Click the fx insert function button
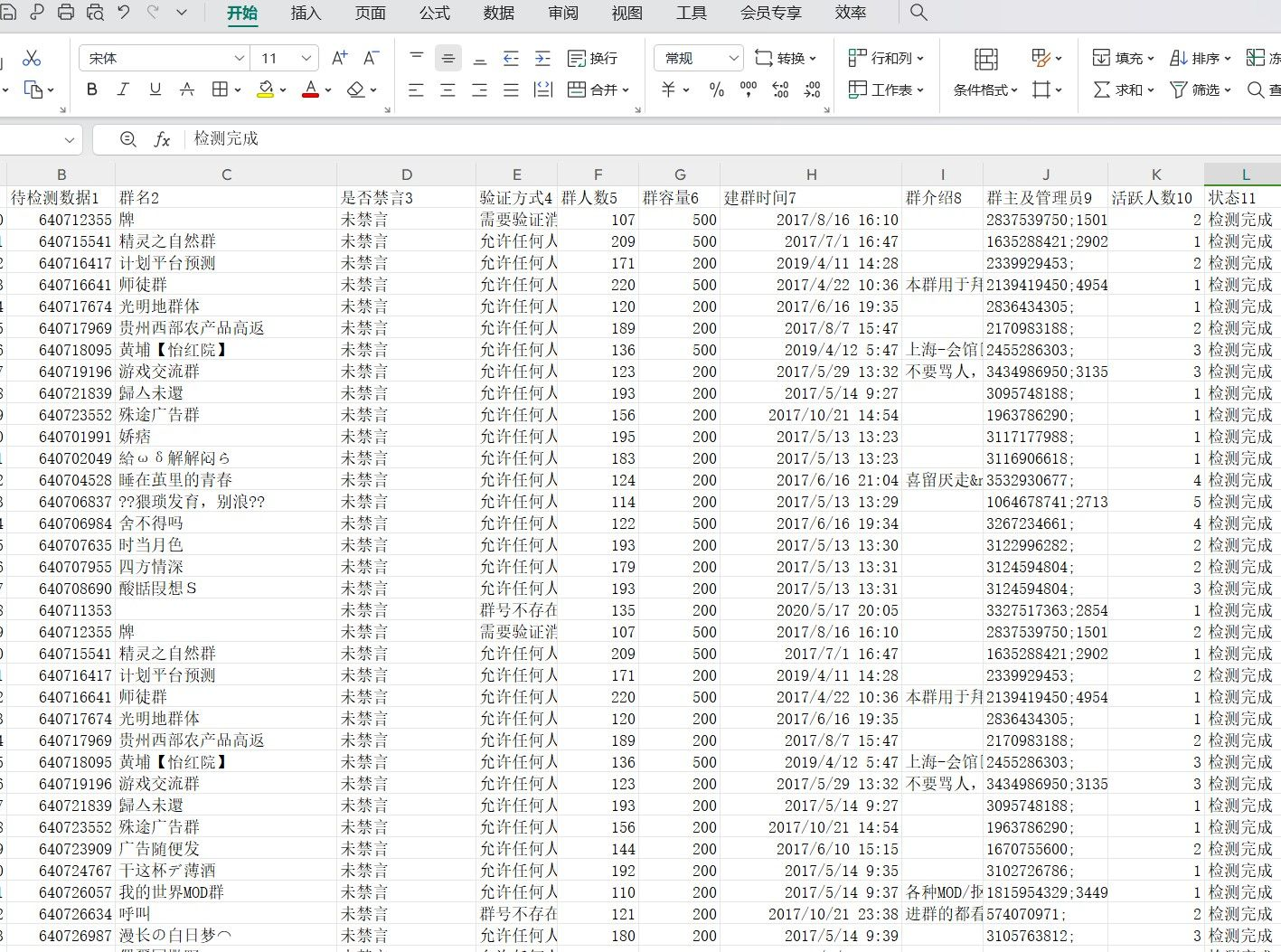The image size is (1281, 952). point(162,138)
